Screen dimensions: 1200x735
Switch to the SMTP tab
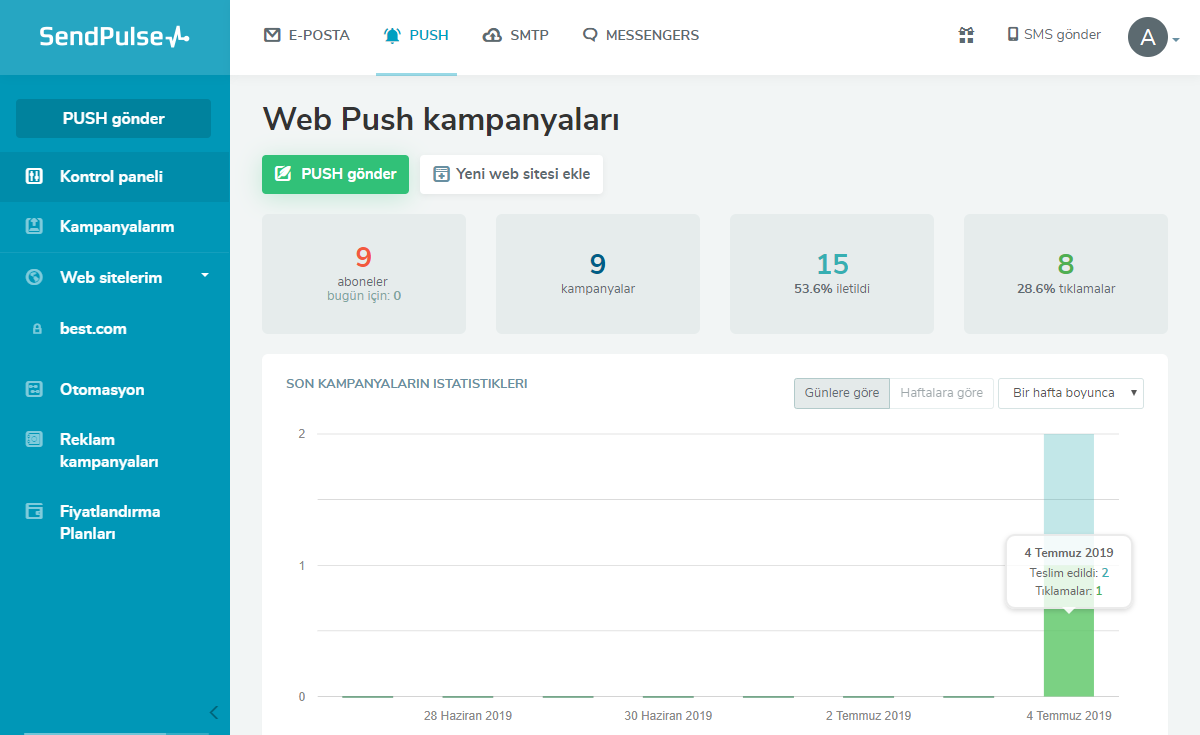[x=515, y=35]
